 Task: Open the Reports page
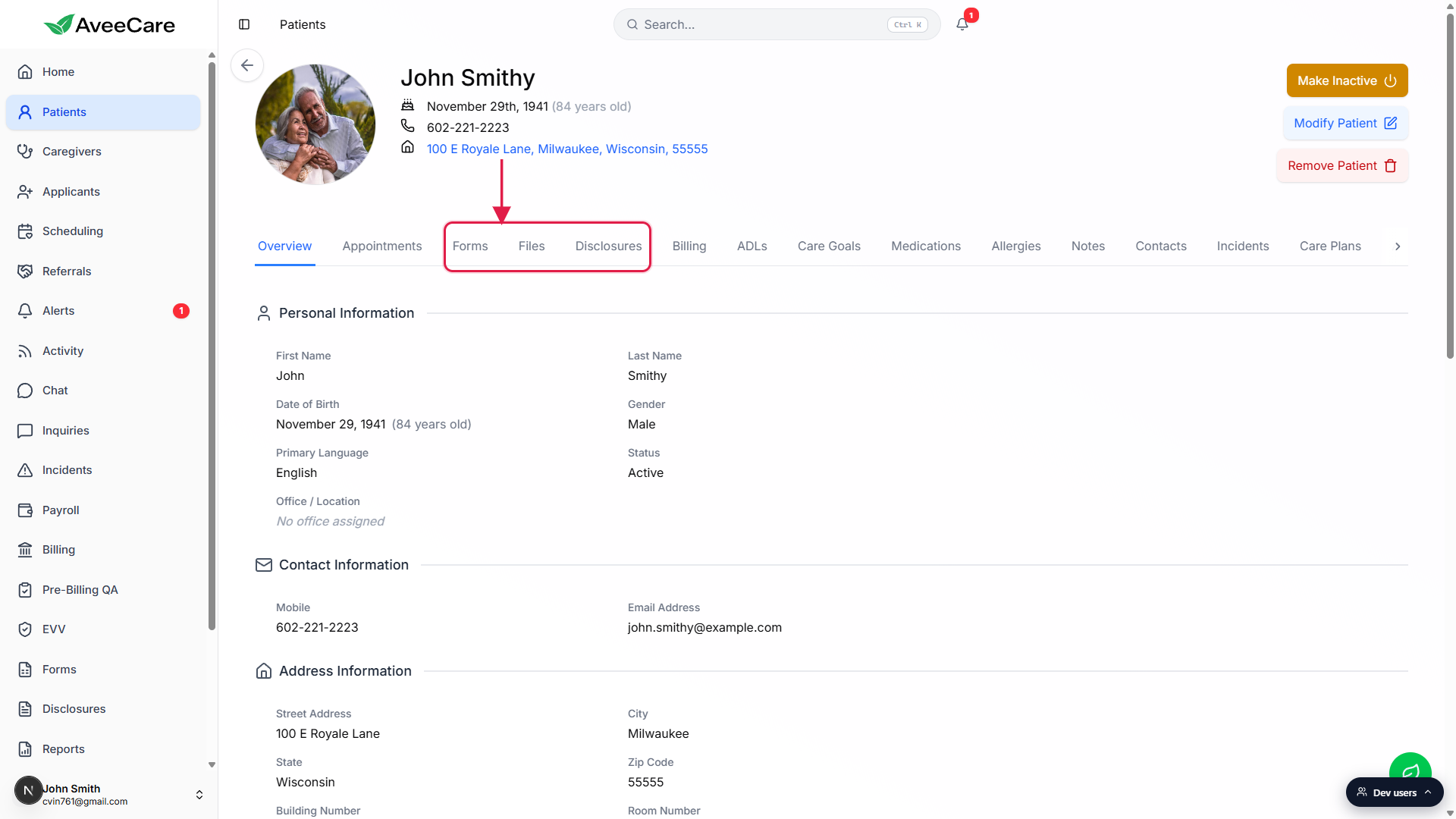[x=102, y=749]
